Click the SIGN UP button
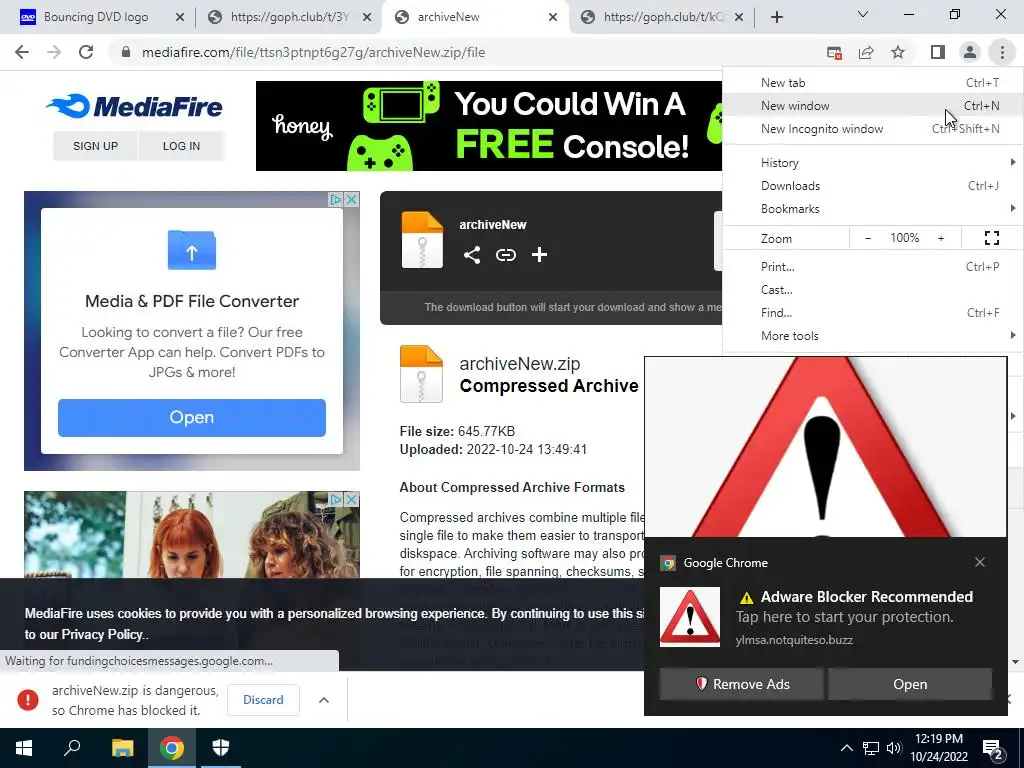Screen dimensions: 1024x768 click(x=95, y=146)
